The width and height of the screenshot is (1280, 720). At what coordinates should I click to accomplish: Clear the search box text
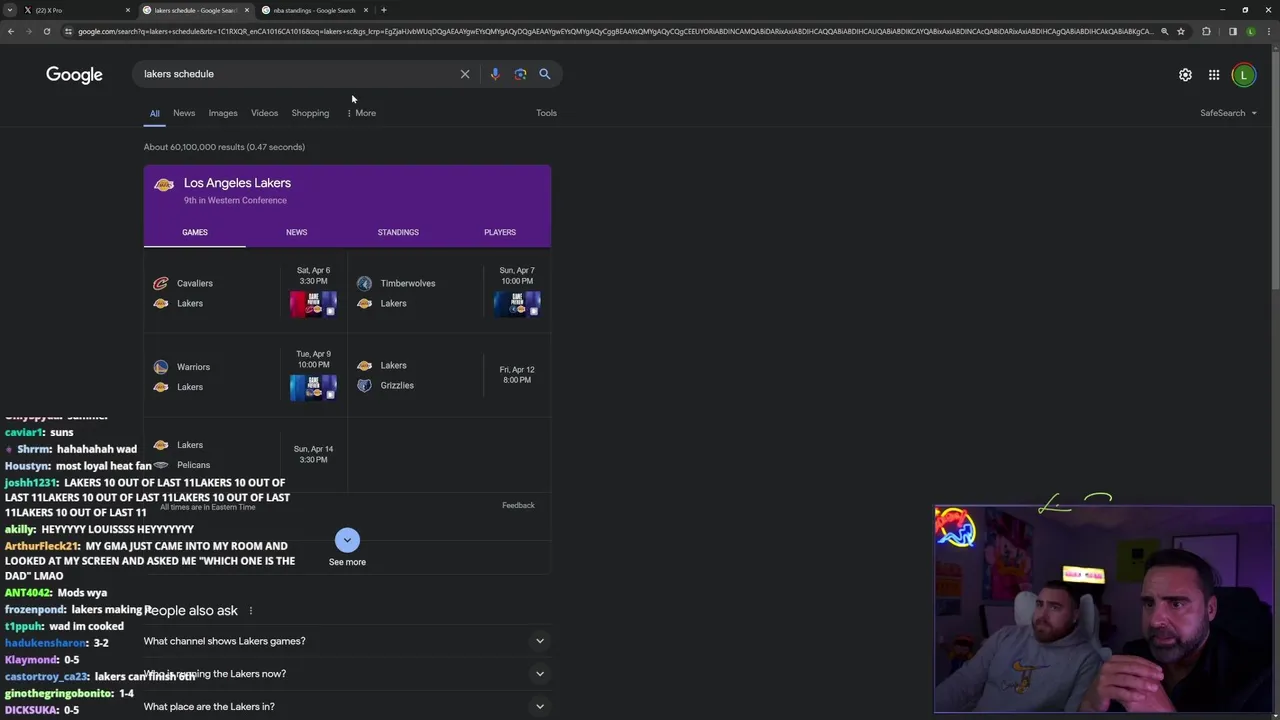click(x=465, y=74)
